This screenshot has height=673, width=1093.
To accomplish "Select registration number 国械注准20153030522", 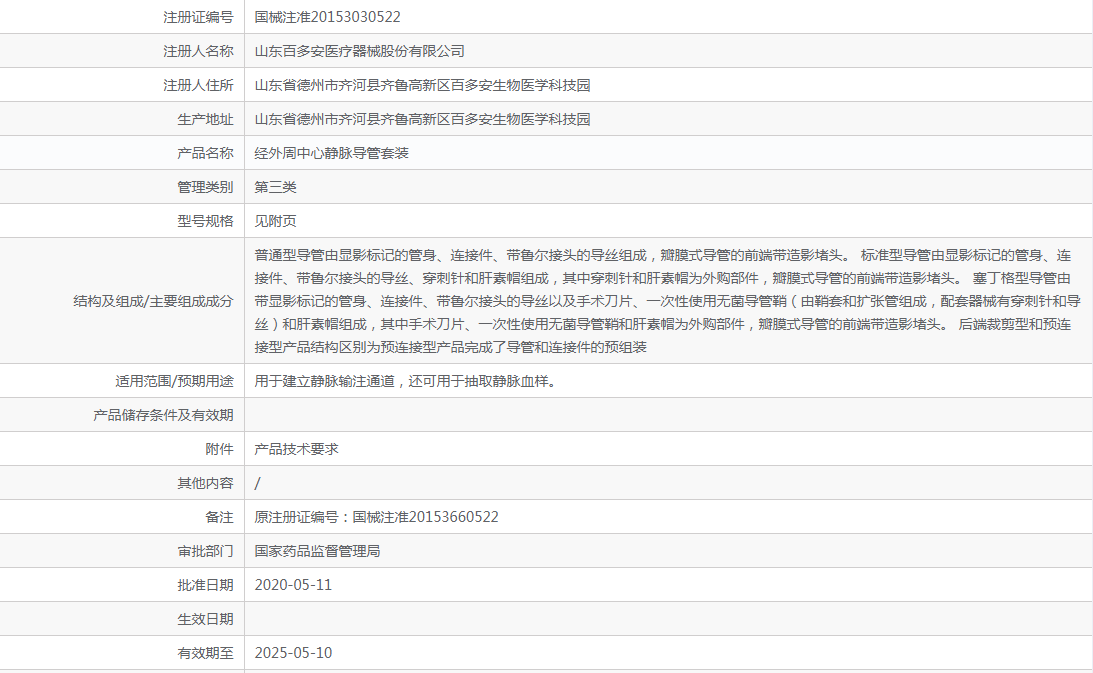I will click(328, 17).
